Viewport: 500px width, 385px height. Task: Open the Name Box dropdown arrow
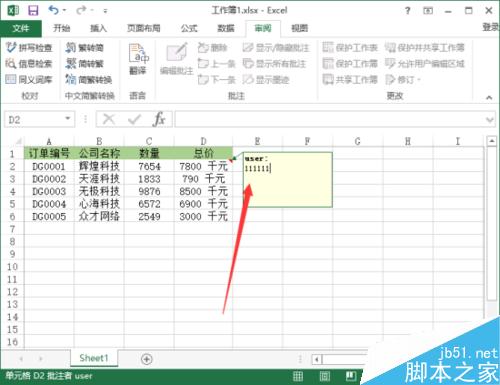[68, 119]
